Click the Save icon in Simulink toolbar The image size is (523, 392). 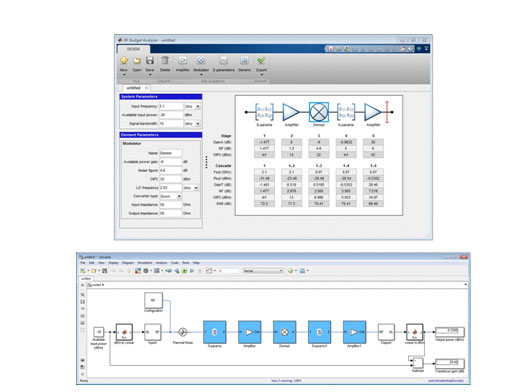pos(104,271)
